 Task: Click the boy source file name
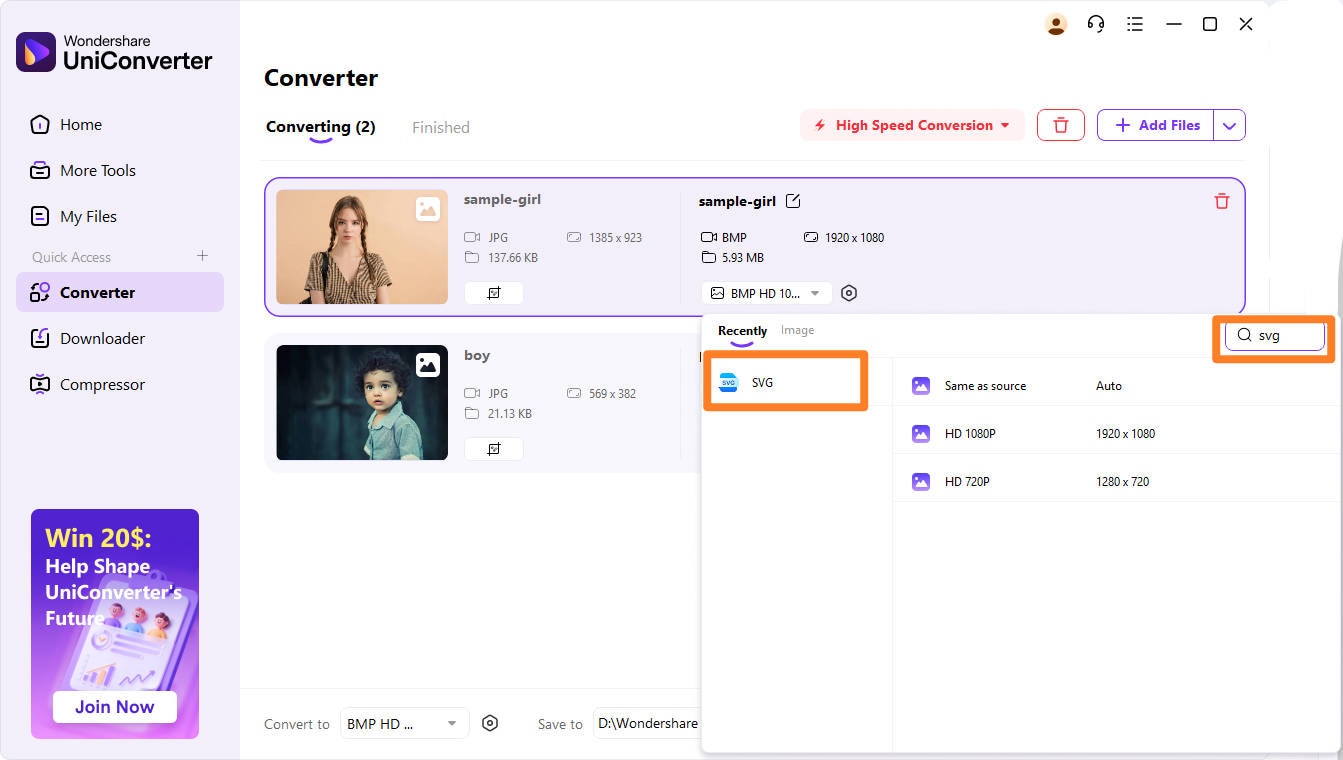click(477, 355)
